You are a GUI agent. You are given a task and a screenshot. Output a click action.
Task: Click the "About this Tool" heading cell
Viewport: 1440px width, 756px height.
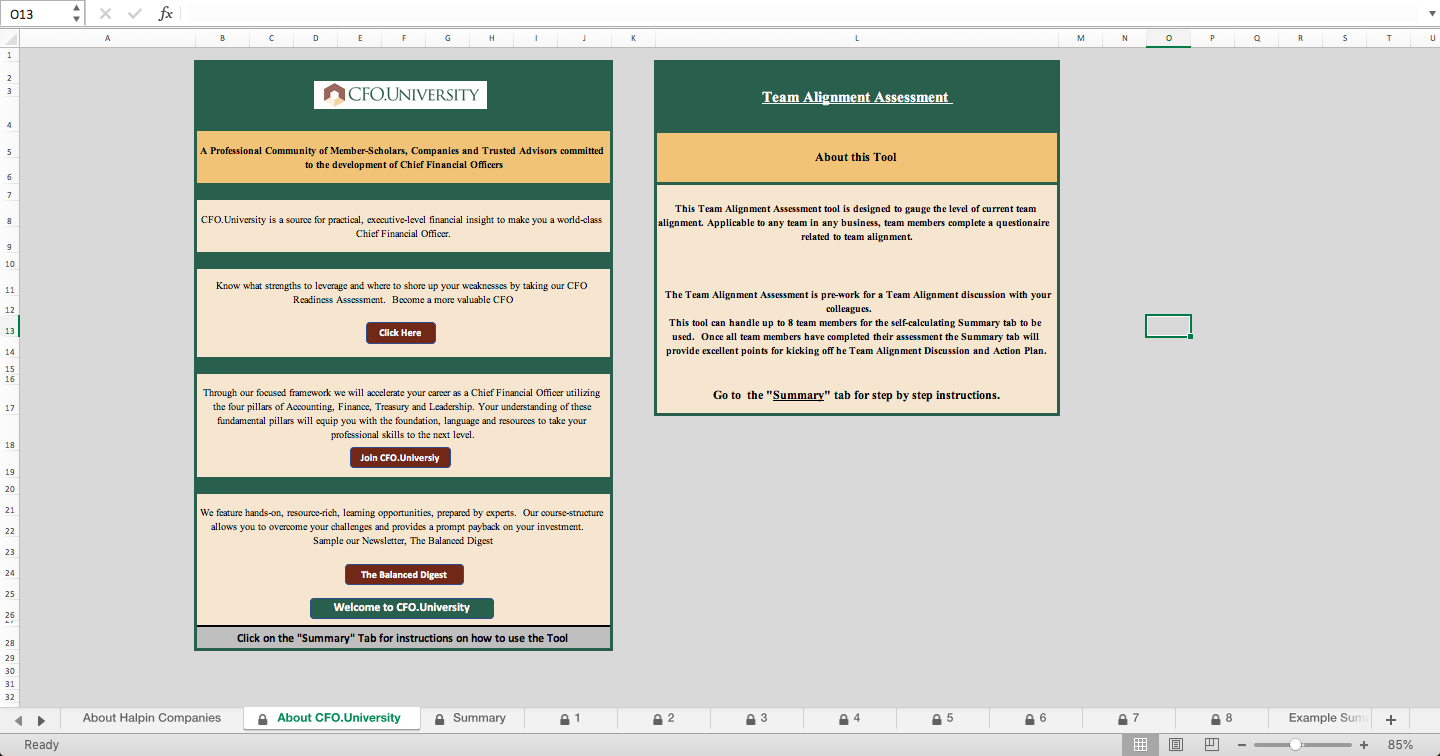(x=856, y=157)
